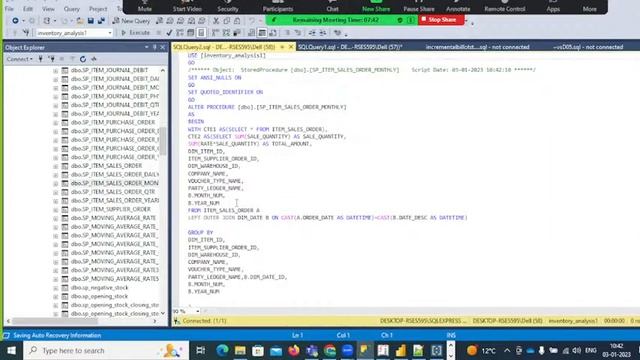
Task: Open Google Chrome from taskbar
Action: [330, 351]
